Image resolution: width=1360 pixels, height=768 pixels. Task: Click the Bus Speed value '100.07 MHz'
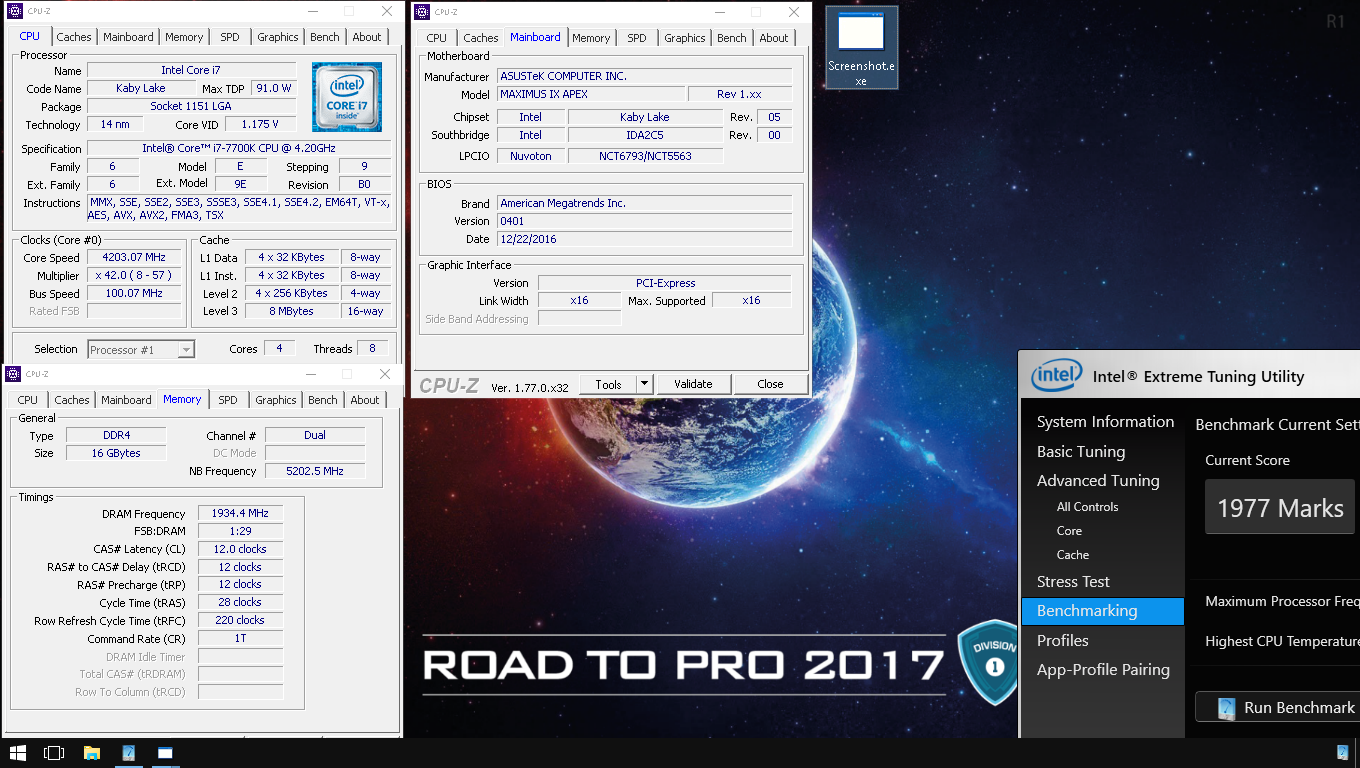coord(134,294)
